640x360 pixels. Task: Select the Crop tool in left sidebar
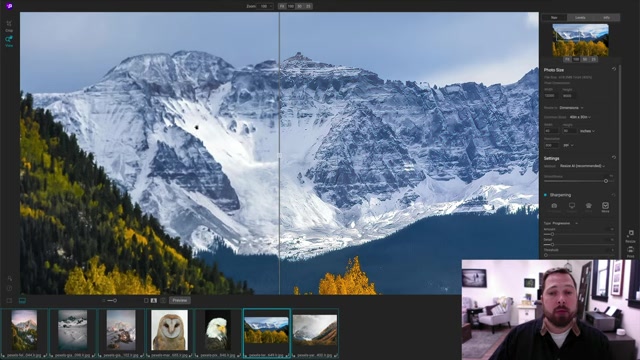[9, 26]
